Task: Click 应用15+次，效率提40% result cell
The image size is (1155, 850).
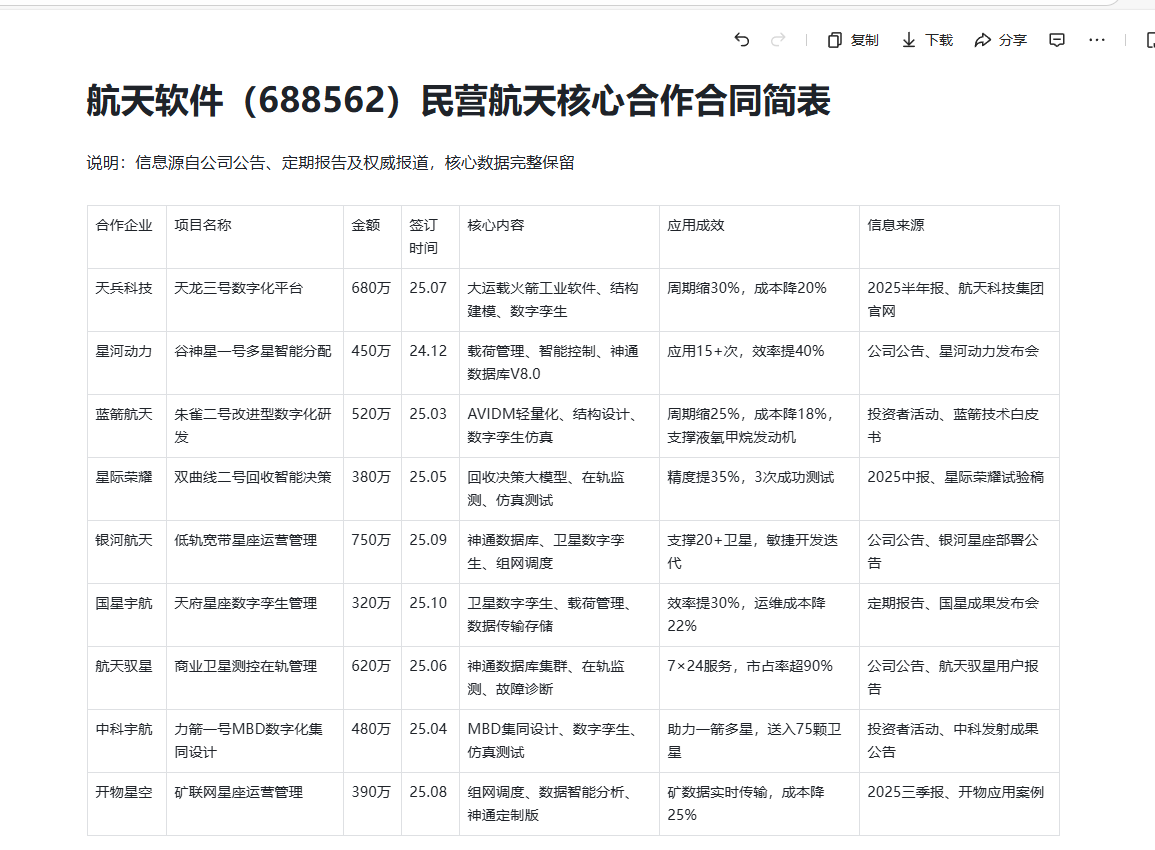Action: (x=759, y=362)
